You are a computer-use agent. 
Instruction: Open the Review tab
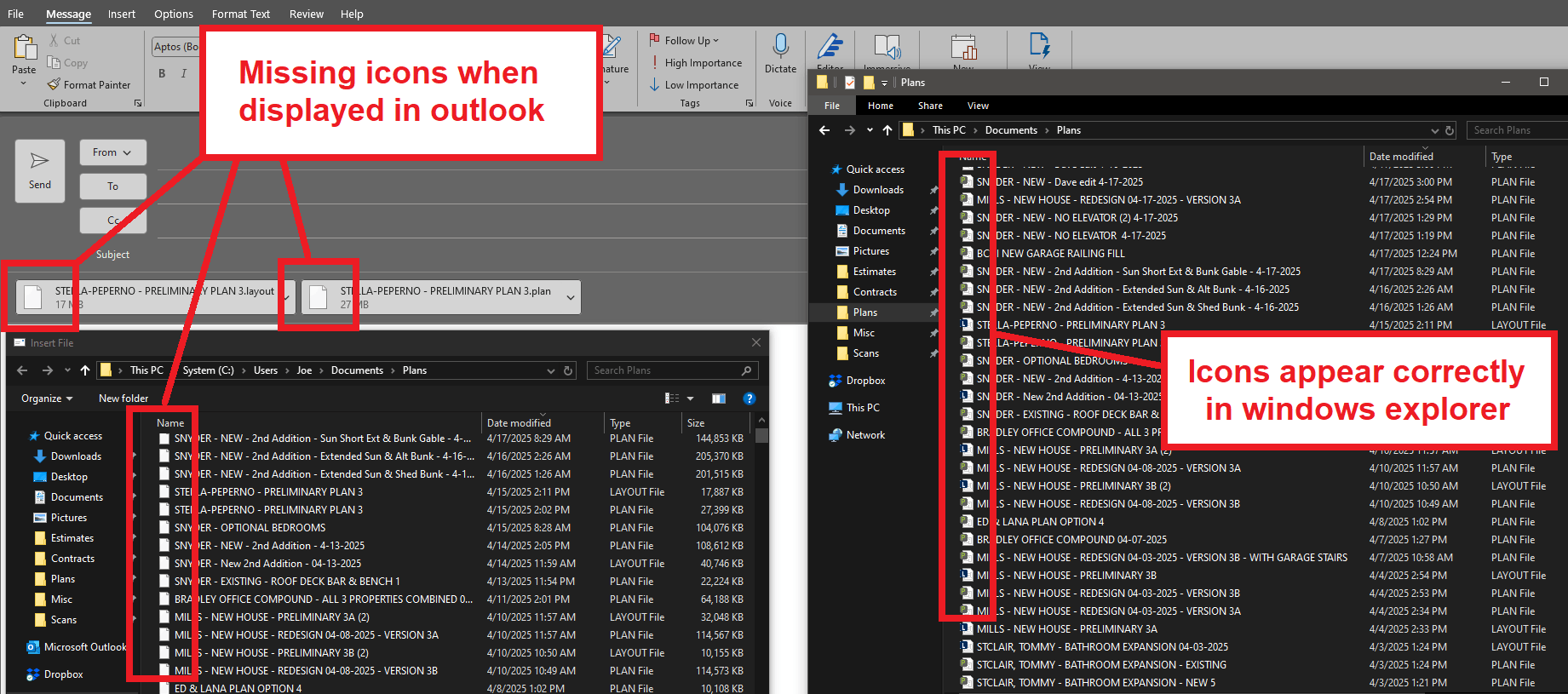[x=307, y=14]
